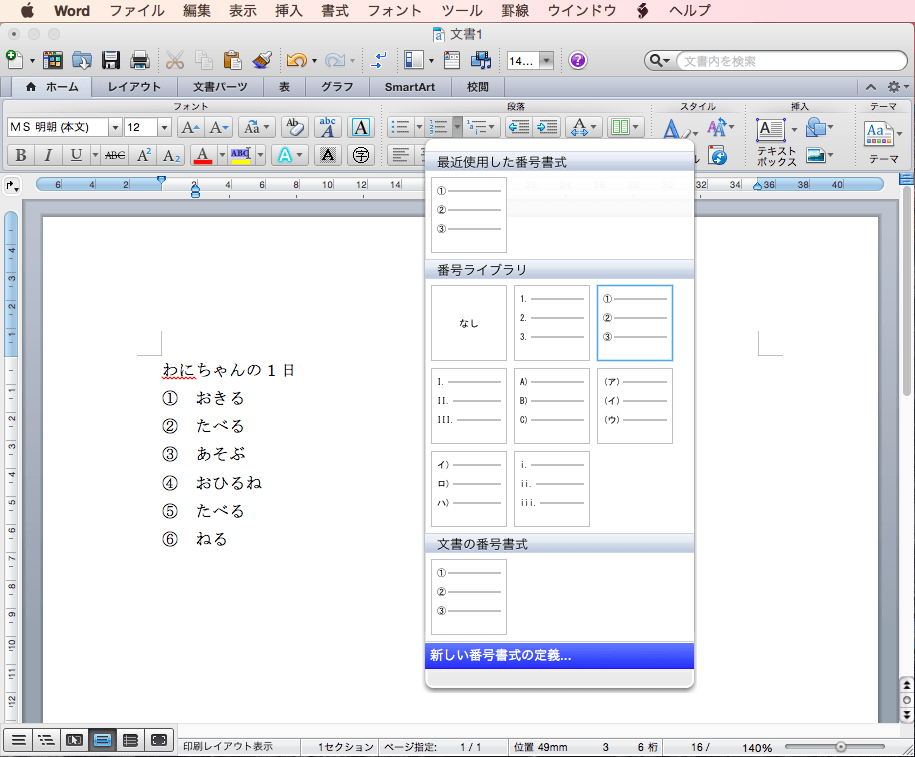Screen dimensions: 915x757
Task: Open the font size dropdown arrow
Action: click(x=165, y=127)
